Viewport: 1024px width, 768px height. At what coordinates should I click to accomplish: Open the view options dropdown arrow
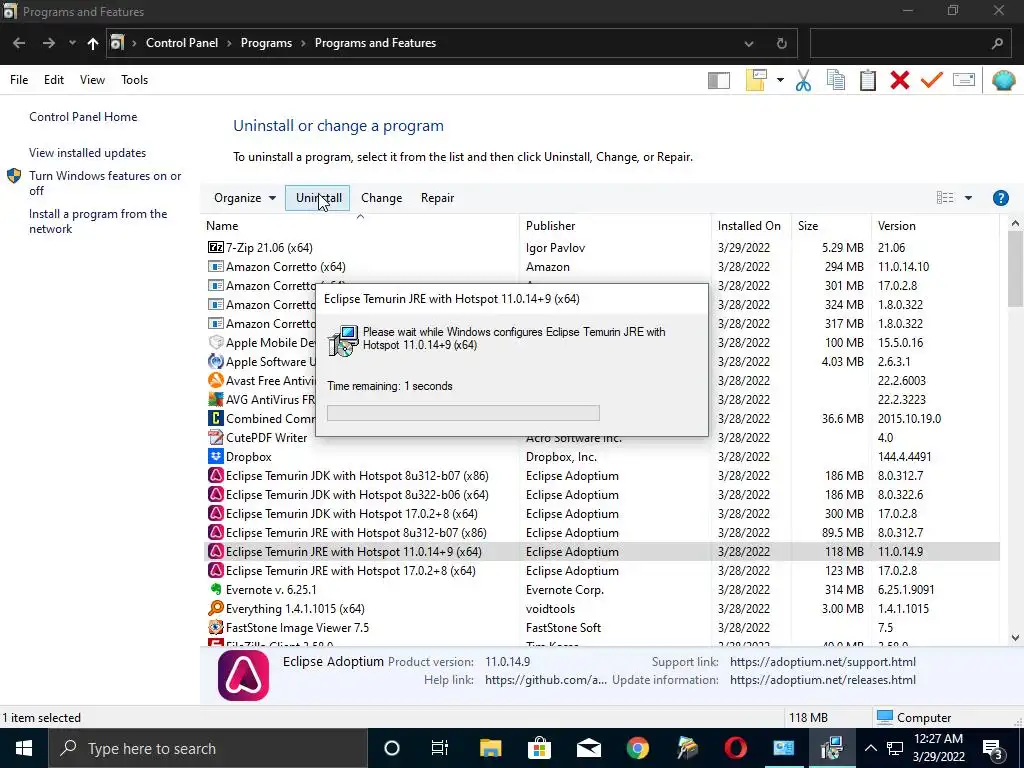[968, 198]
